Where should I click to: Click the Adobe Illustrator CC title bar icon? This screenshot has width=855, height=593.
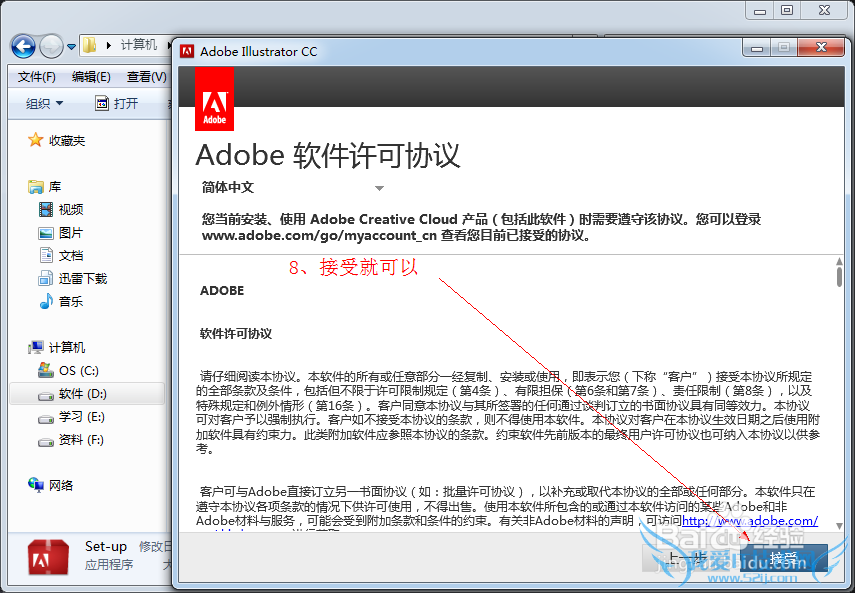[x=187, y=51]
